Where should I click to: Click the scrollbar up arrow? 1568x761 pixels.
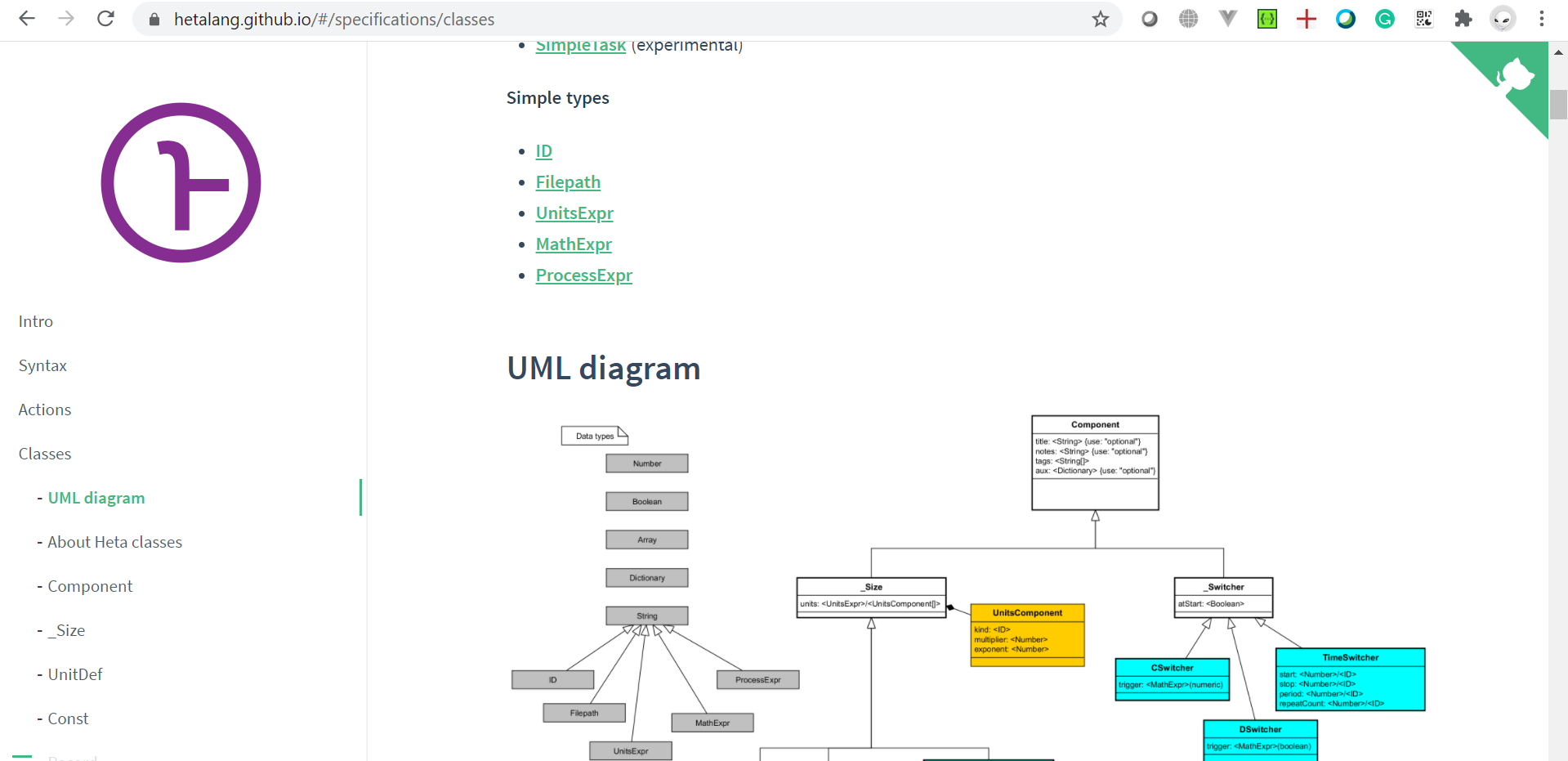tap(1557, 51)
